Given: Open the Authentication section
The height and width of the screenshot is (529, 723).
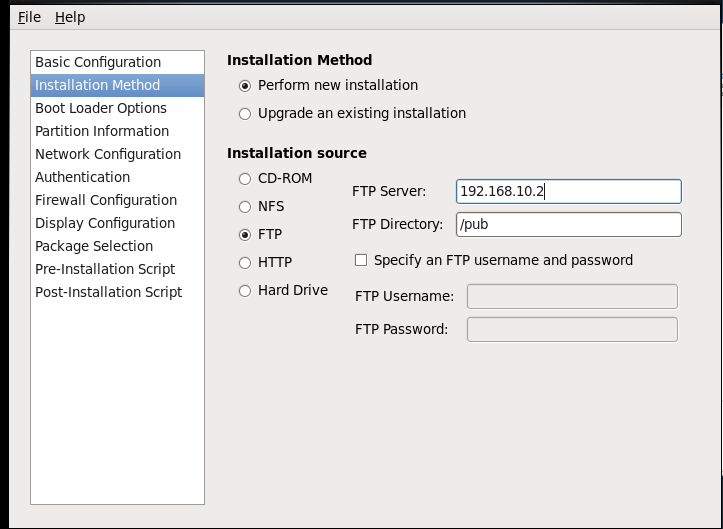Looking at the screenshot, I should [x=118, y=178].
